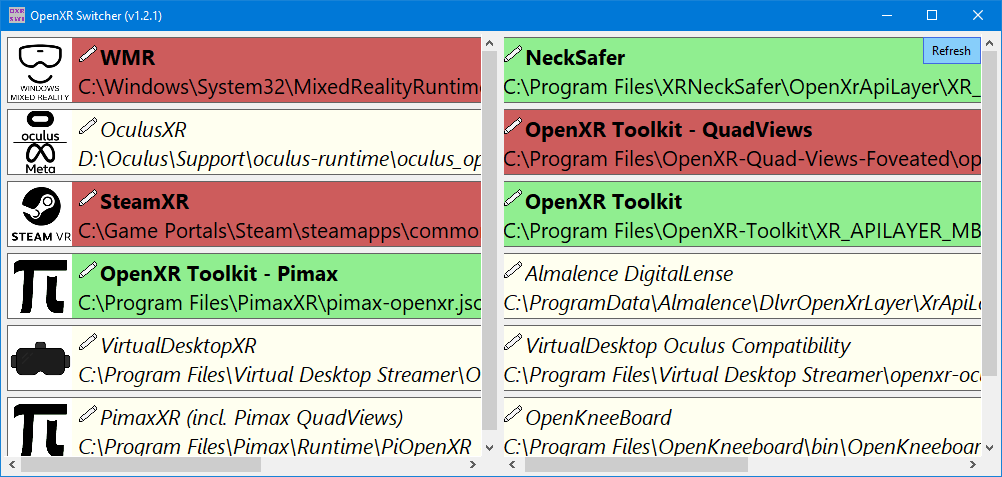Click the ProgramData\Almalence path text
Screen dimensions: 1002x477
[742, 304]
